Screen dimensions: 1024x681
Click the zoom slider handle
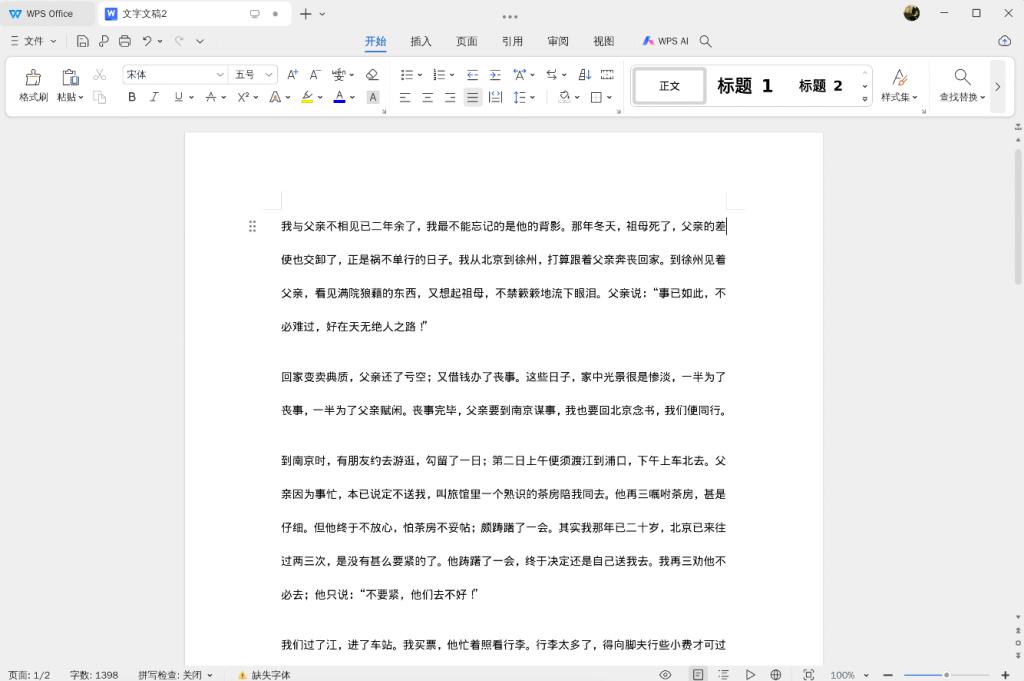pos(946,674)
